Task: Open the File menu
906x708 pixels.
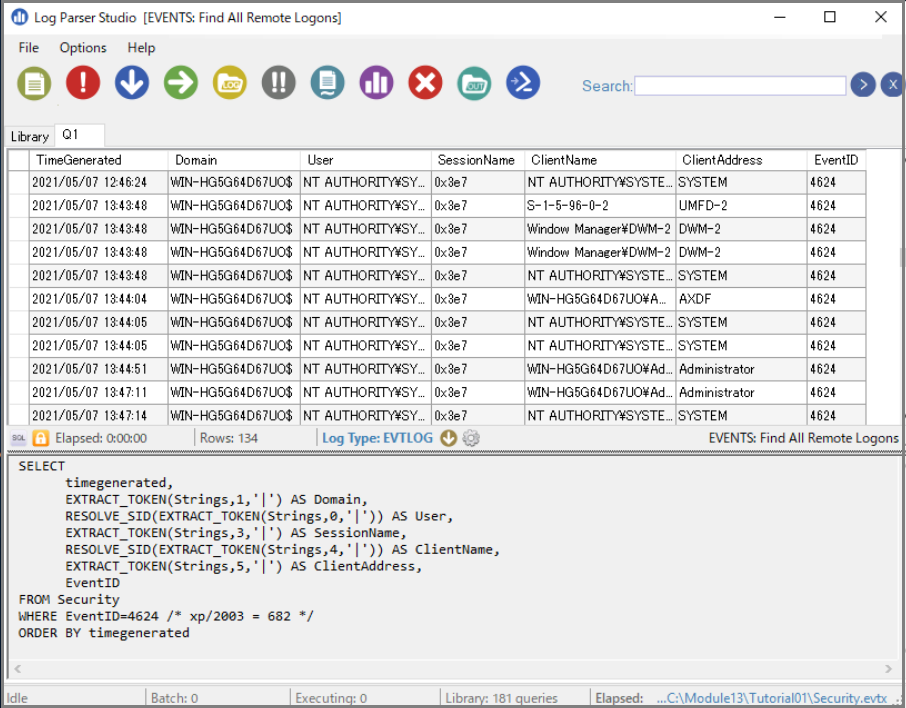Action: (x=28, y=47)
